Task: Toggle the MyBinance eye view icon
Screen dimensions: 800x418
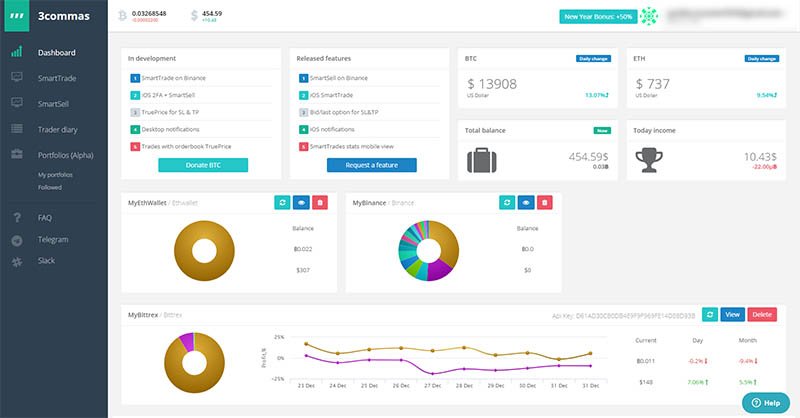Action: (526, 203)
